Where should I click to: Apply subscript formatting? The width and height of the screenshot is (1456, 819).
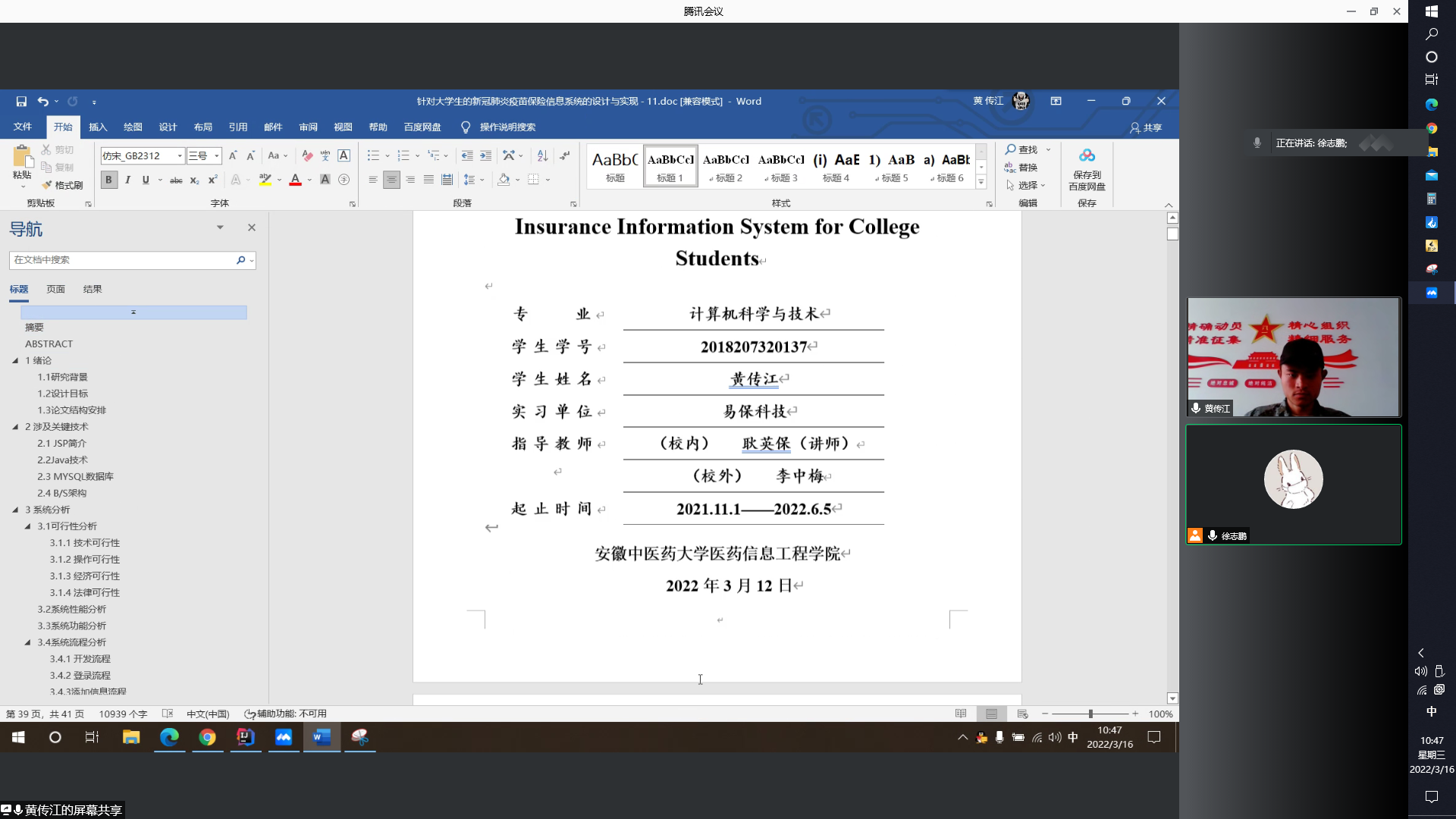[x=194, y=180]
